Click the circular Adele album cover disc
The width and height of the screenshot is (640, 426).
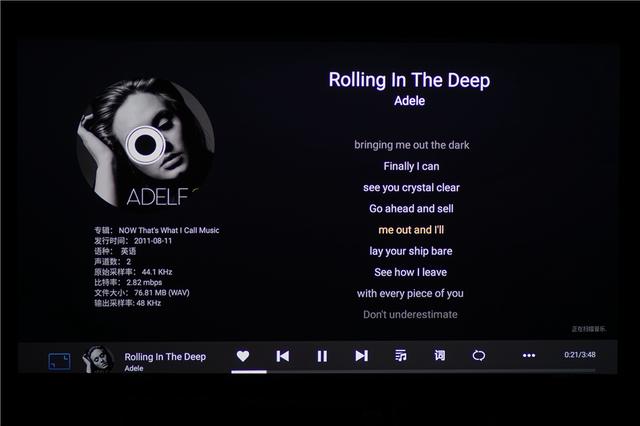click(x=146, y=142)
